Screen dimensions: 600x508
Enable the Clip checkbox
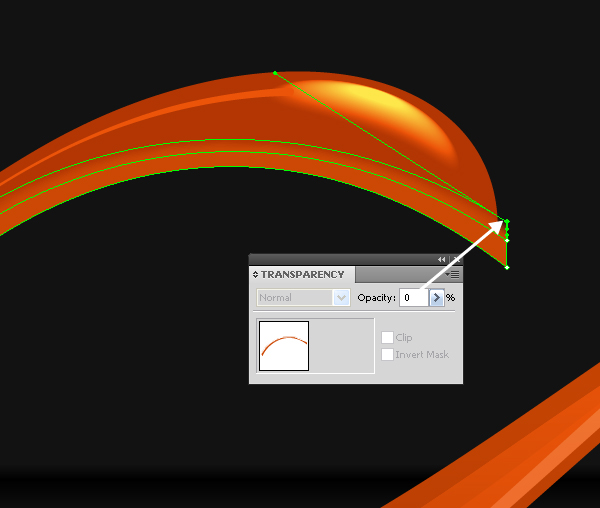click(x=387, y=337)
